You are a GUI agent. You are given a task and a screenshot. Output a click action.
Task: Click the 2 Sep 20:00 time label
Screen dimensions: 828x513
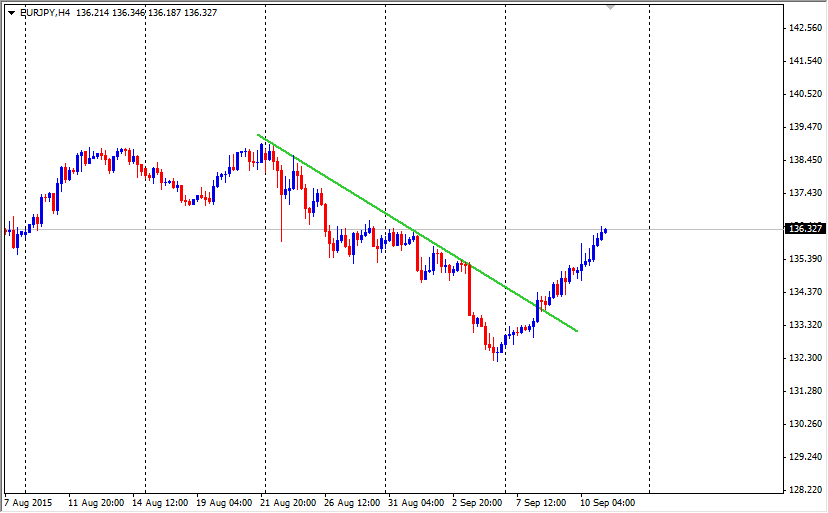click(477, 502)
